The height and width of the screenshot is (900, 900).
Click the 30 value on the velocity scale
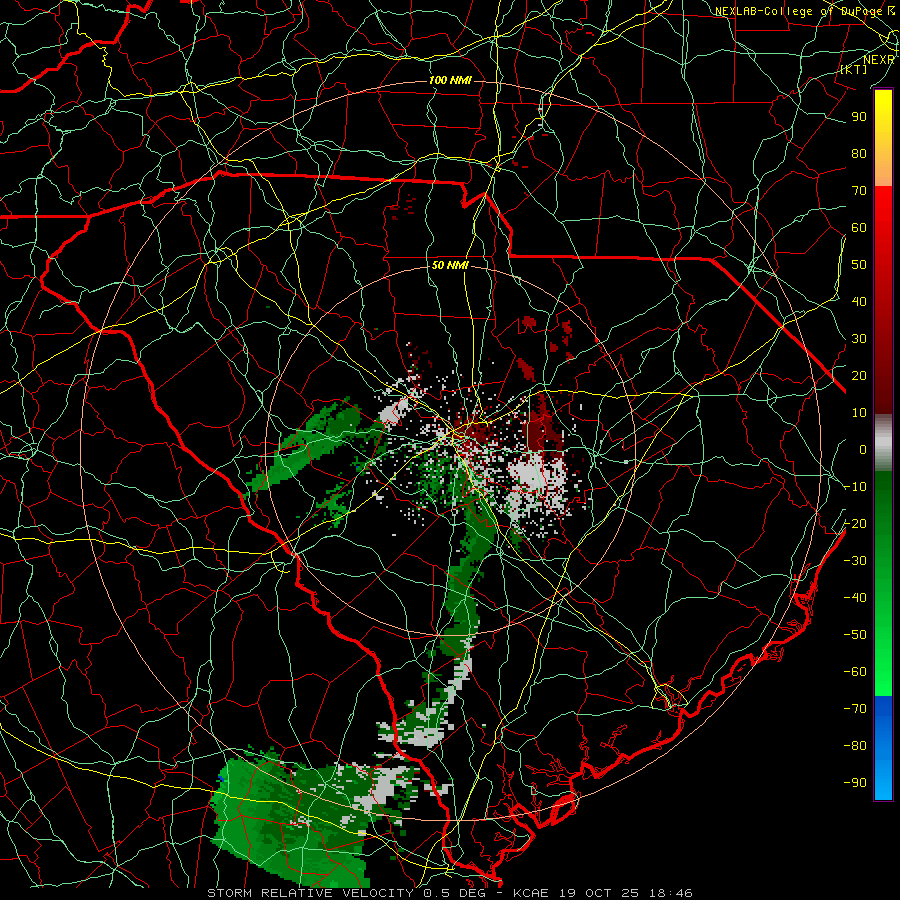pos(859,339)
